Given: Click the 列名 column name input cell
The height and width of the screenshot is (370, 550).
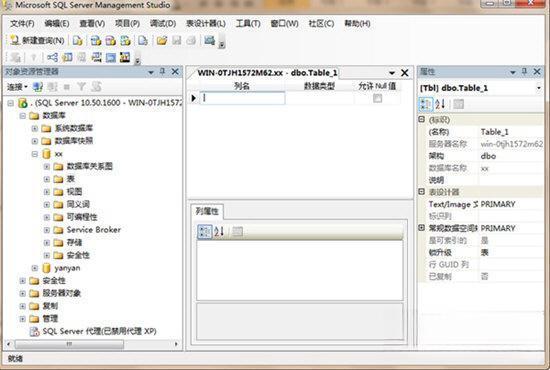Looking at the screenshot, I should 242,98.
